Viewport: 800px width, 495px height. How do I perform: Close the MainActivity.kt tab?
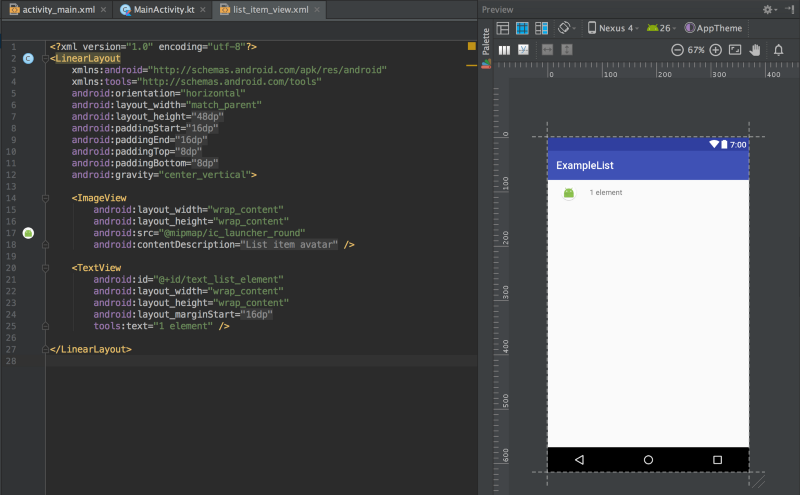pos(203,9)
